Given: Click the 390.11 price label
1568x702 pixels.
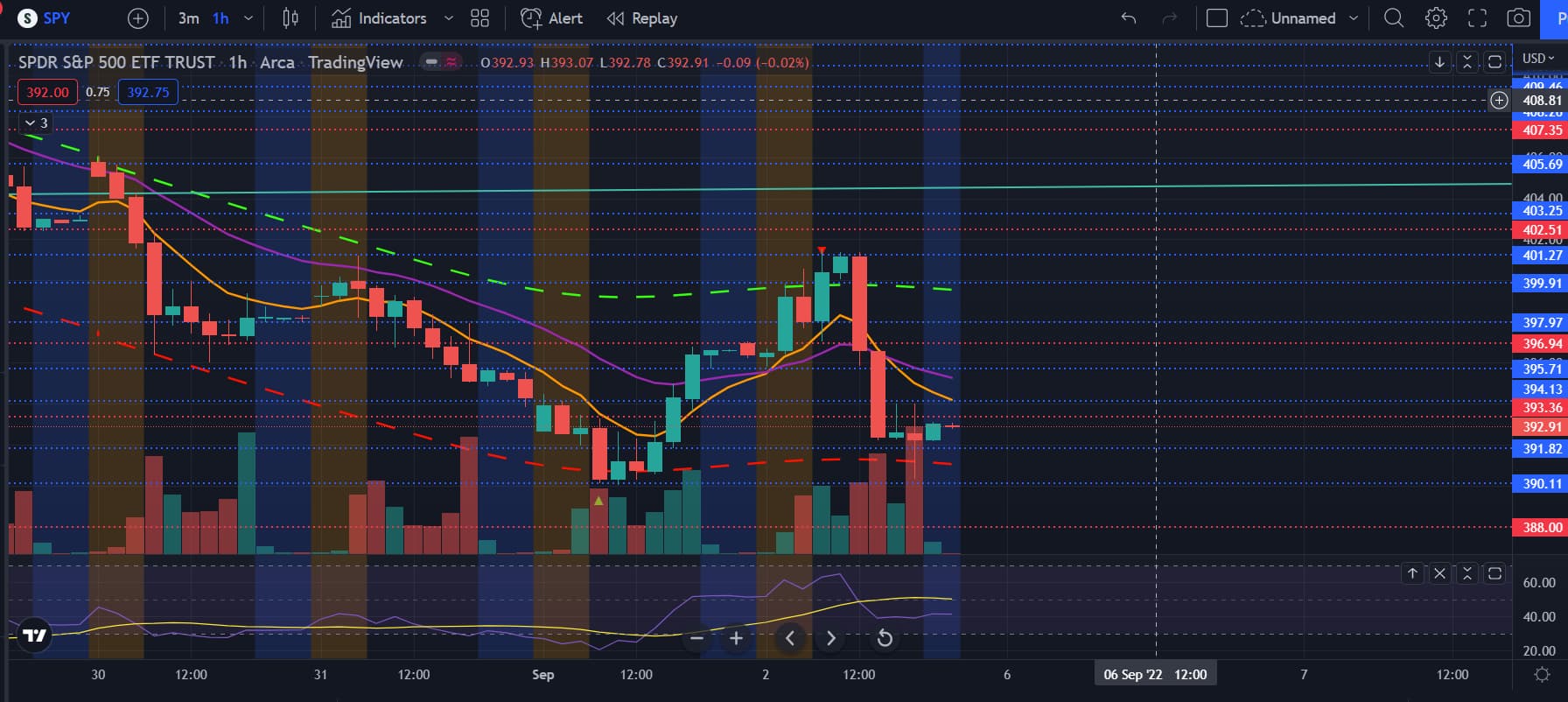Looking at the screenshot, I should click(x=1541, y=483).
